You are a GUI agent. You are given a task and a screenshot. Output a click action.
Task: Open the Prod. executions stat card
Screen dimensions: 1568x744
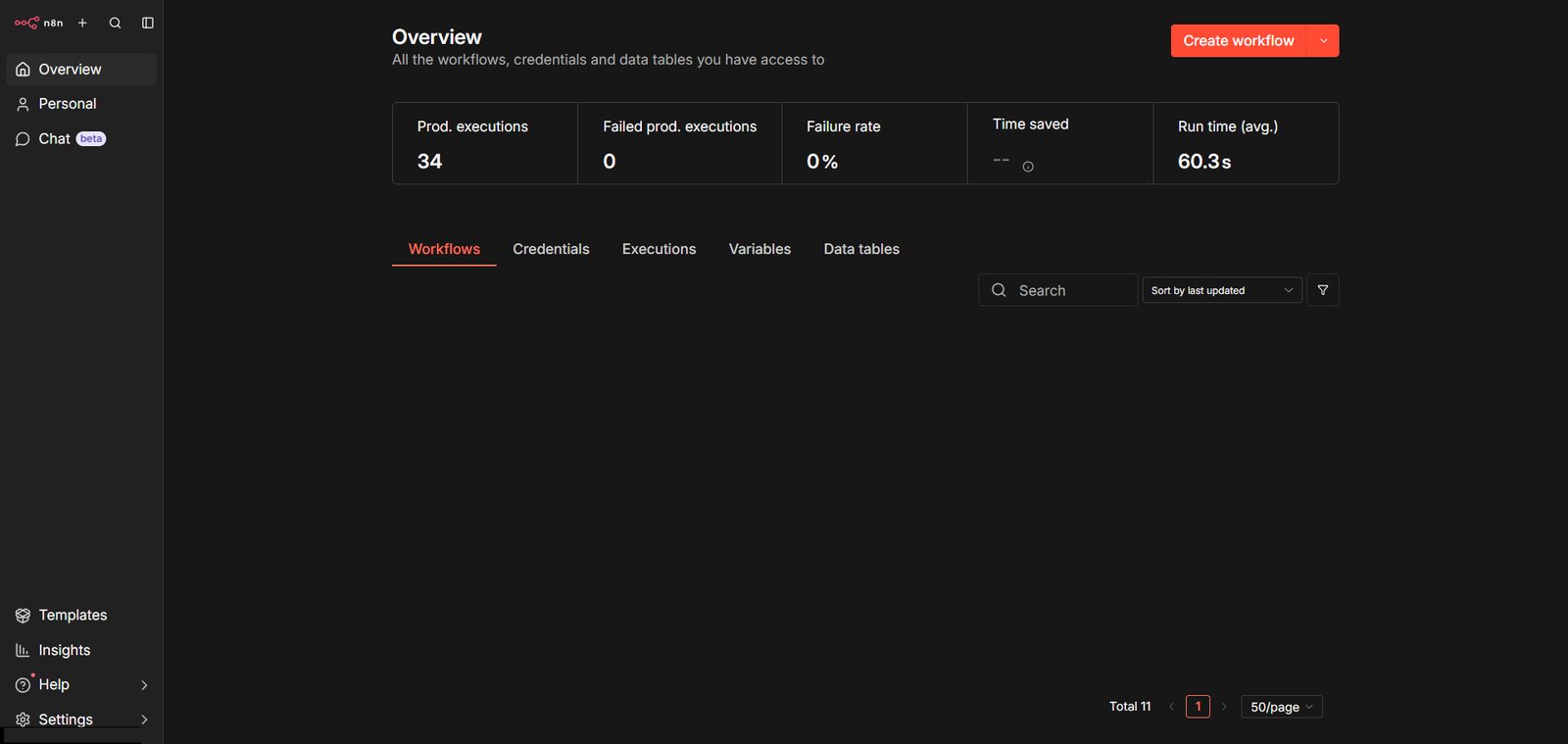[x=485, y=143]
